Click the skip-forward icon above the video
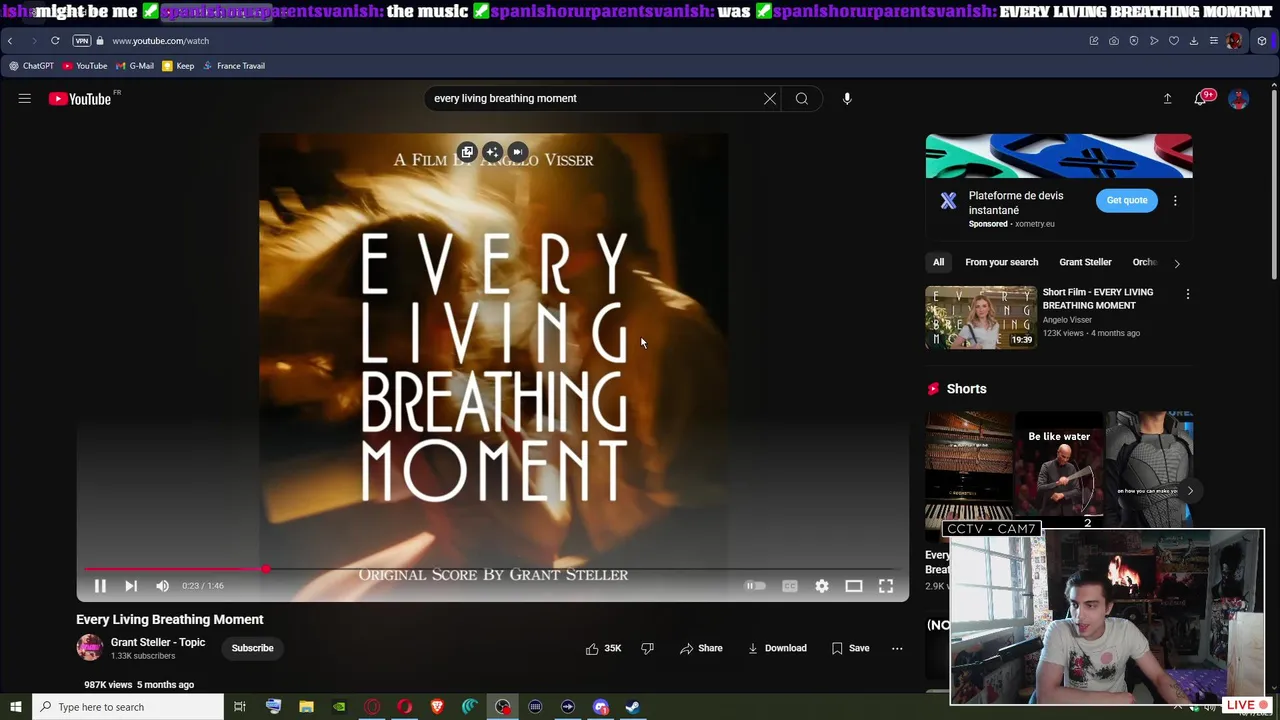 pyautogui.click(x=517, y=152)
